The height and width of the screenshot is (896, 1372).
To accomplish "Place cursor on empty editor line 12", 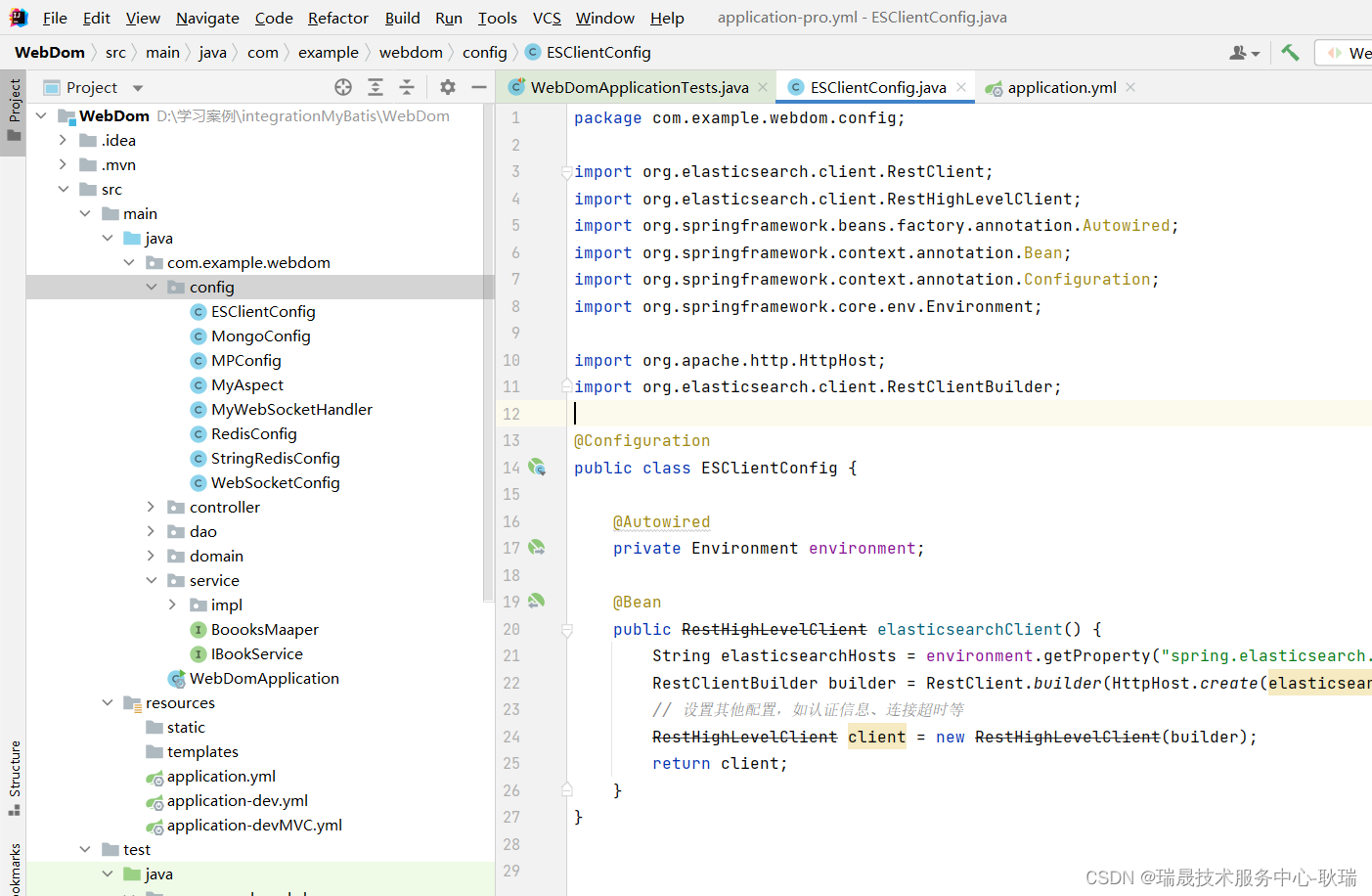I will pos(968,414).
